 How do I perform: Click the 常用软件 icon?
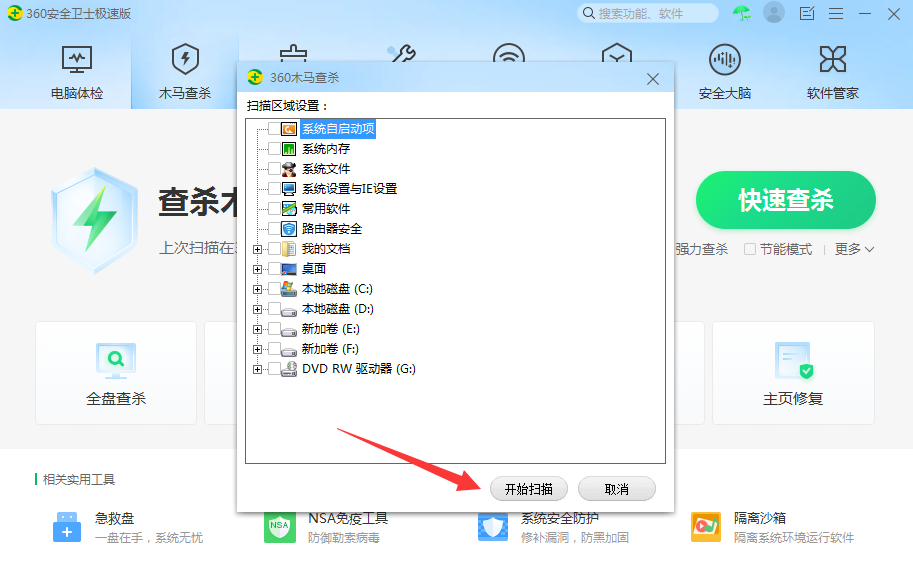pos(289,209)
